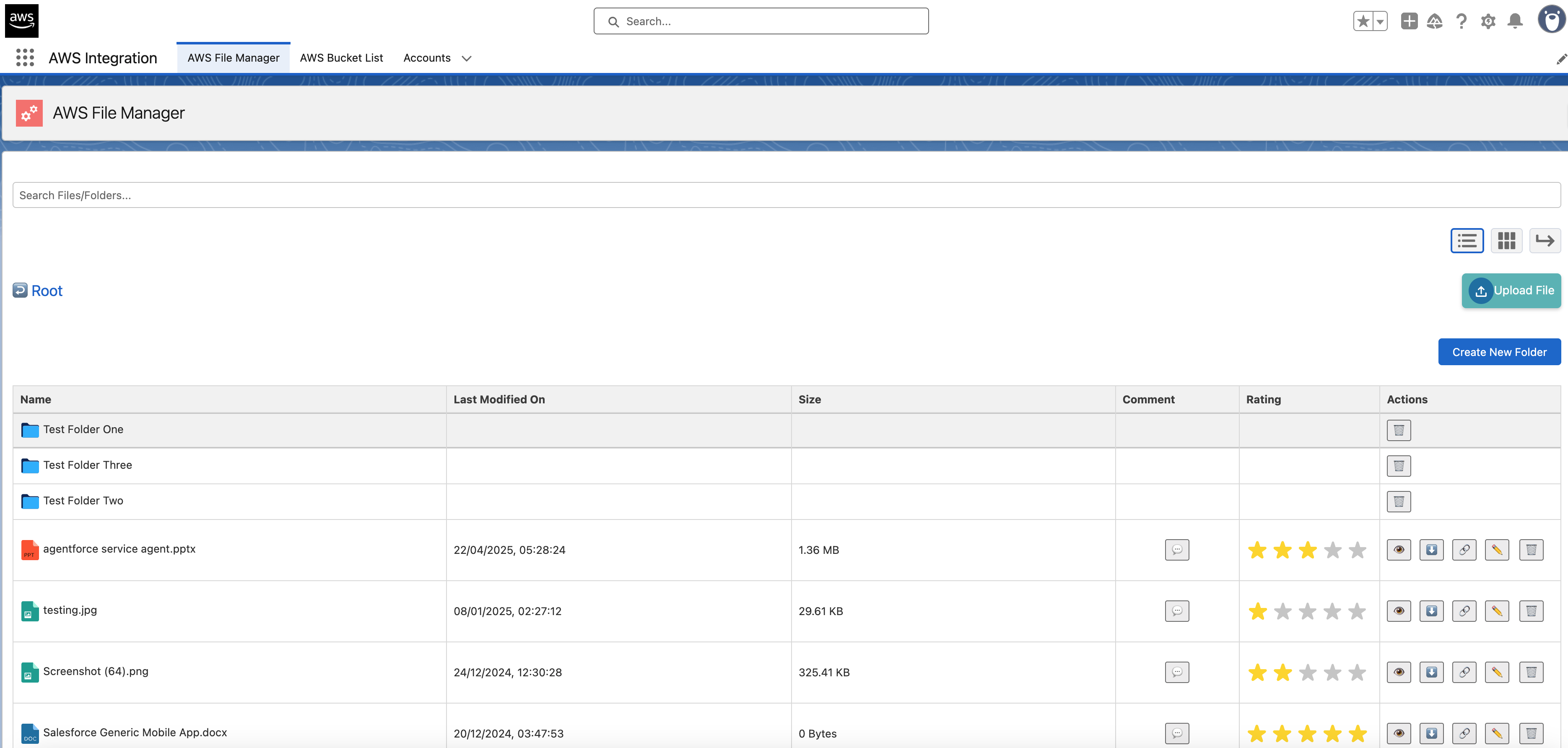This screenshot has height=748, width=1568.
Task: Expand the favorites list dropdown arrow
Action: coord(1381,21)
